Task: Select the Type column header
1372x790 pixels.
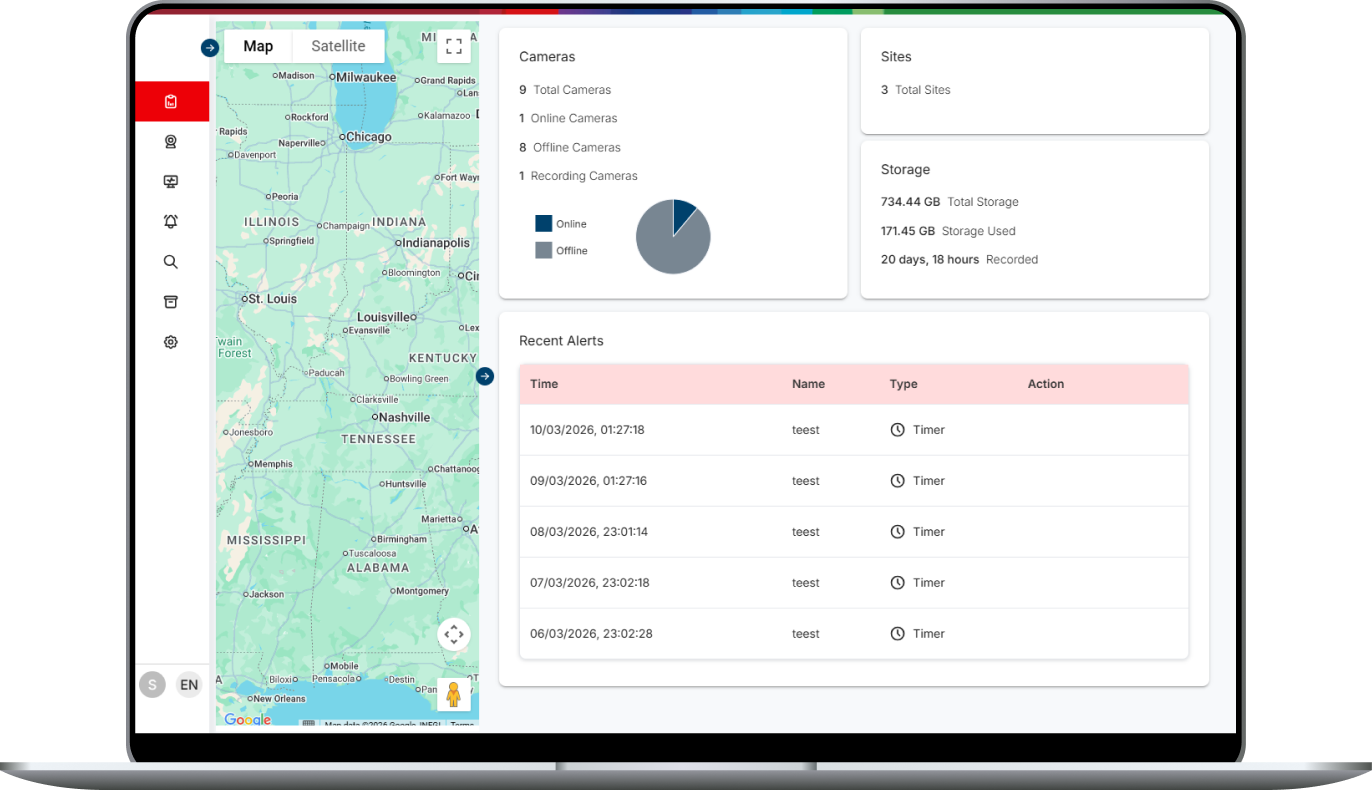Action: point(903,383)
